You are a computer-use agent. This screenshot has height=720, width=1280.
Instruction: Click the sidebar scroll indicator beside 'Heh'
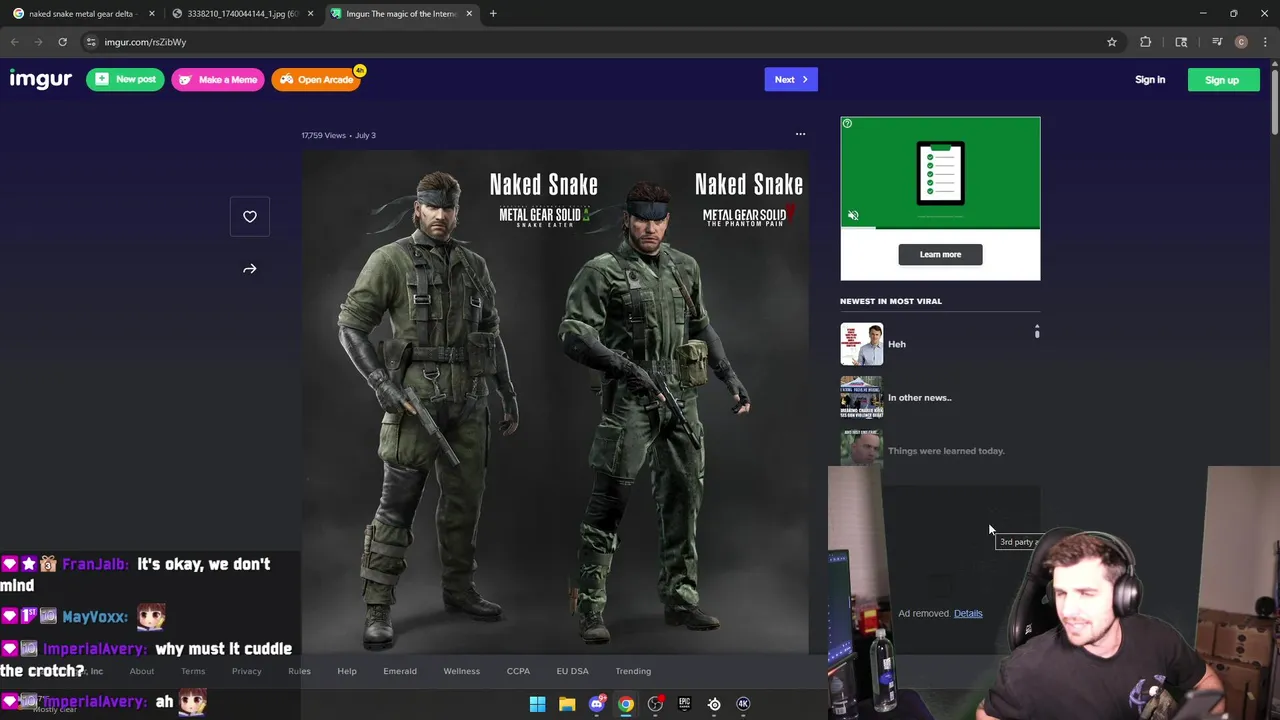pos(1037,332)
